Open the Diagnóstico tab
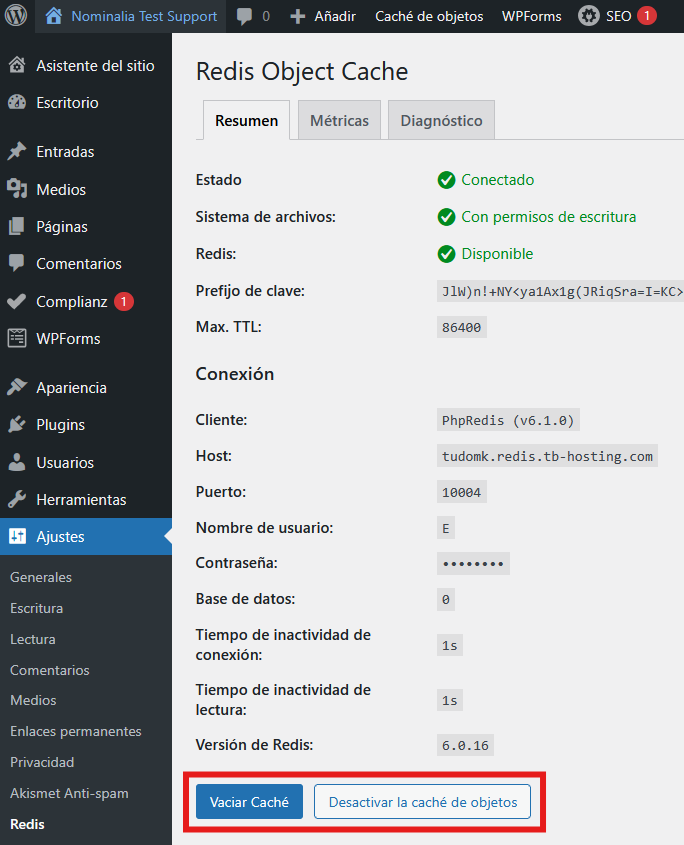The width and height of the screenshot is (684, 845). coord(441,120)
